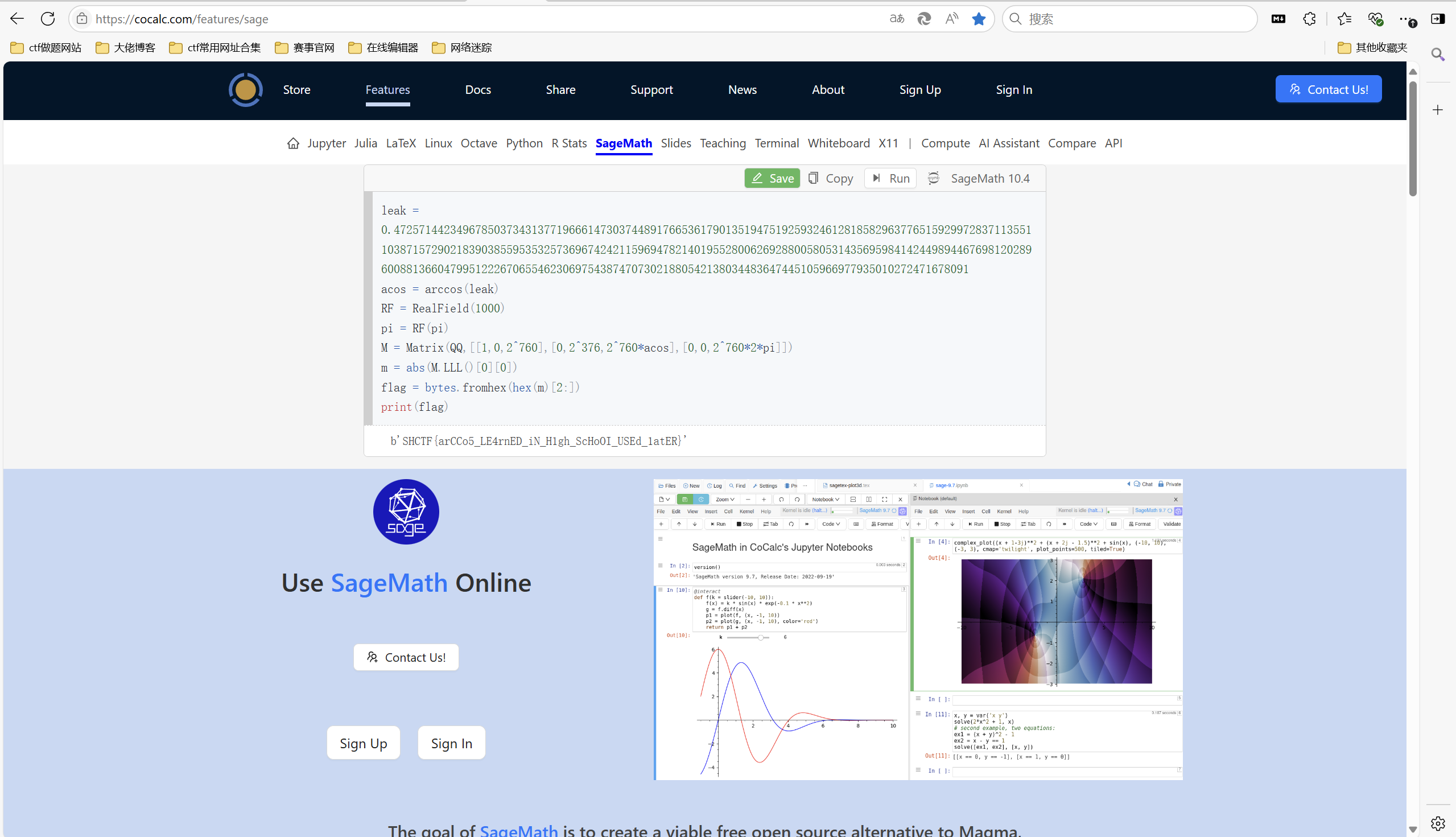Click the sidebar plus add icon
1456x837 pixels.
click(1438, 110)
